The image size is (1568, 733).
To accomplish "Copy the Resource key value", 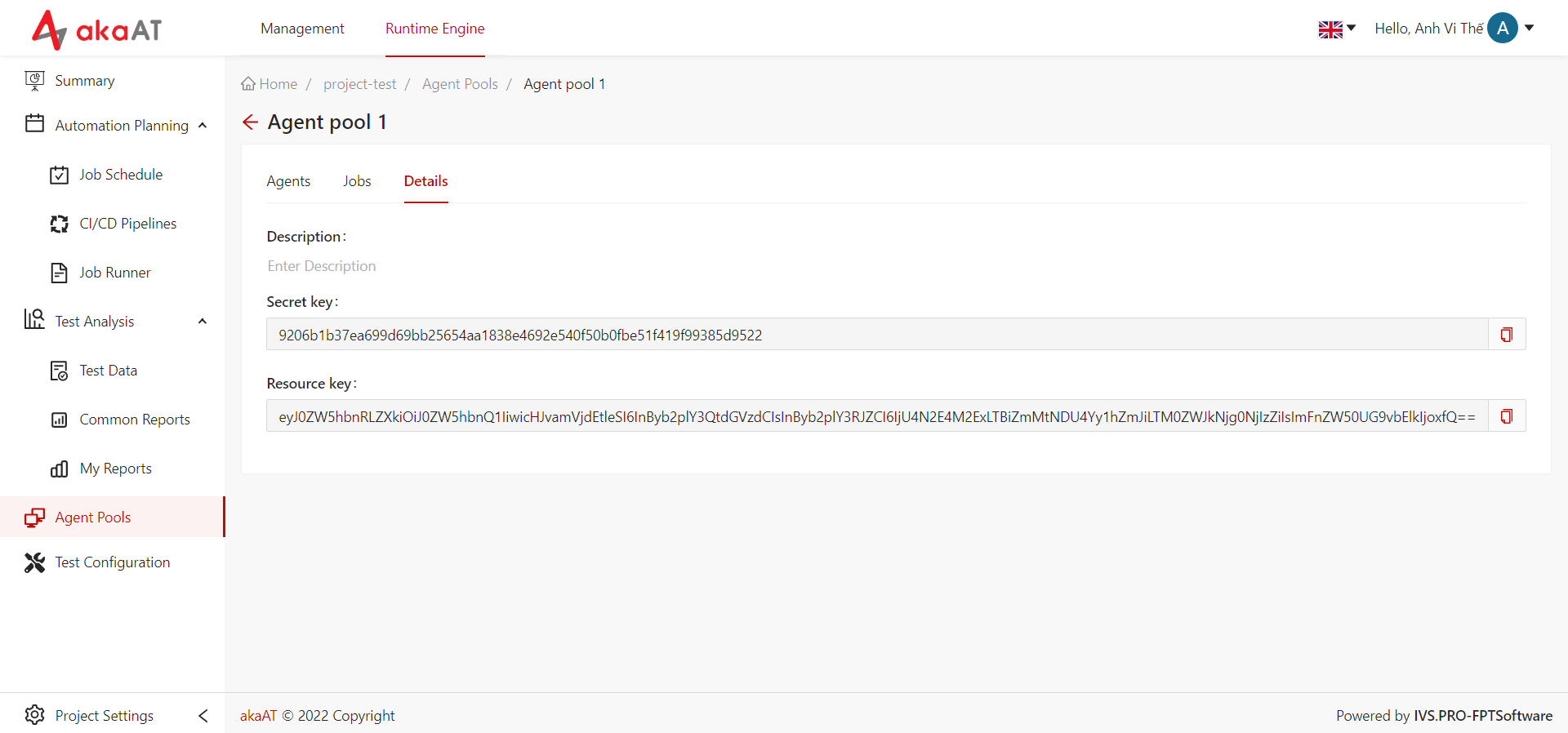I will tap(1507, 416).
